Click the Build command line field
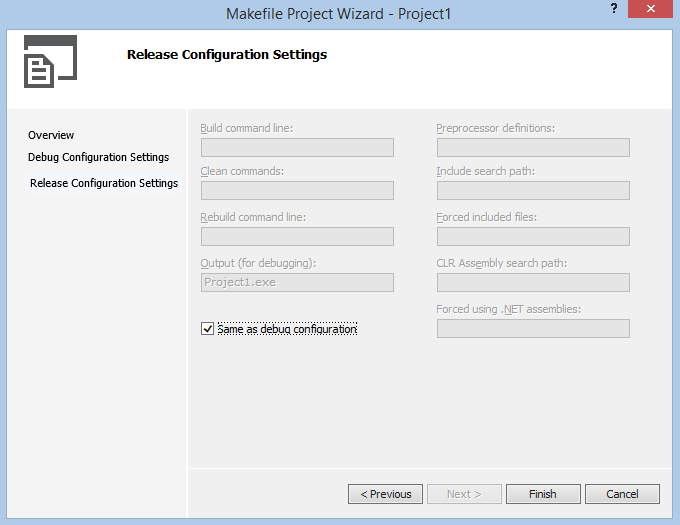Image resolution: width=680 pixels, height=525 pixels. tap(297, 148)
